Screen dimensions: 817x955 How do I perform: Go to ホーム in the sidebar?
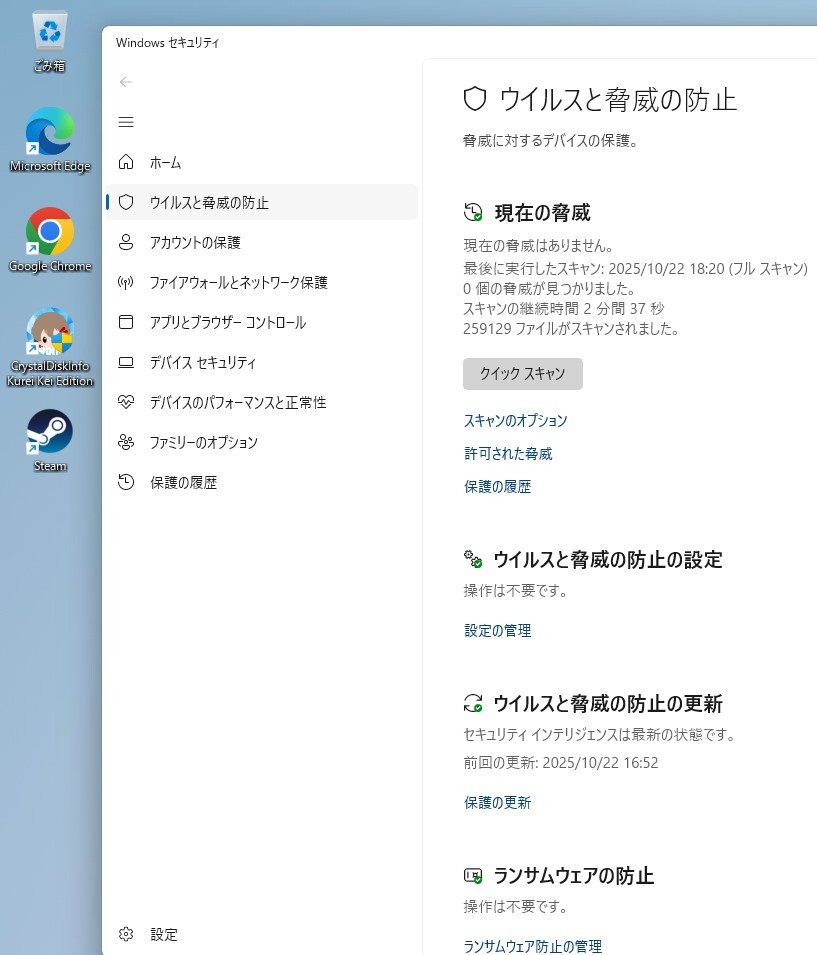pos(165,163)
